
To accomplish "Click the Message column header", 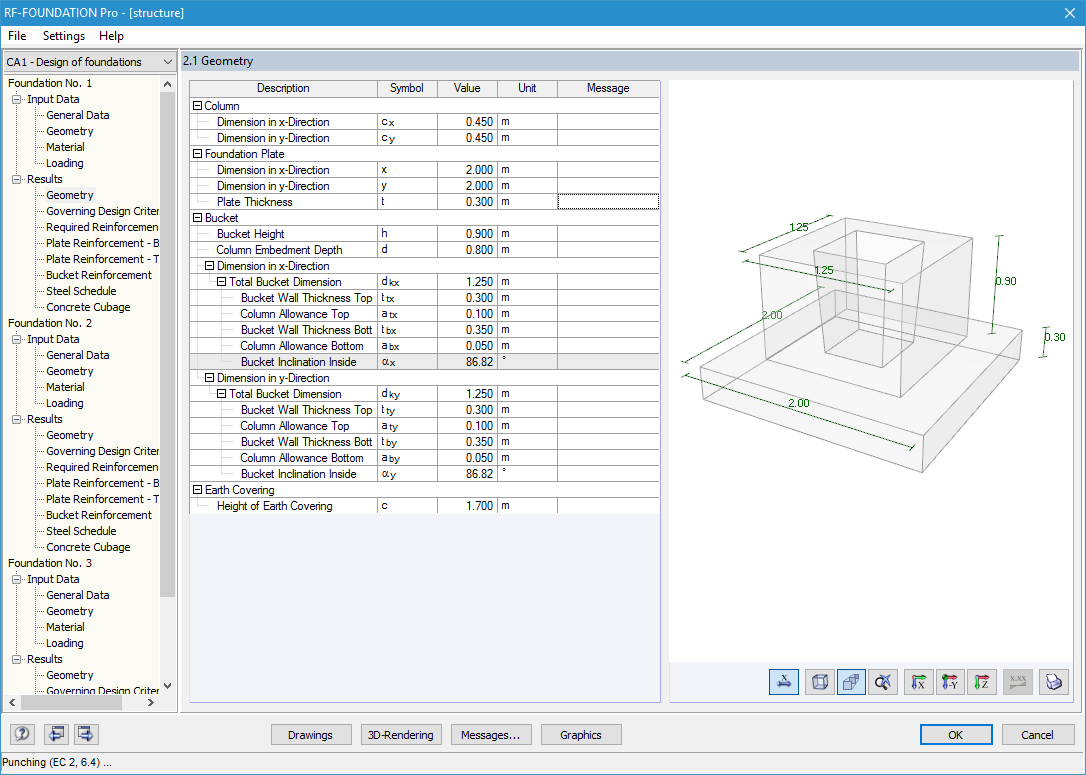I will tap(608, 88).
